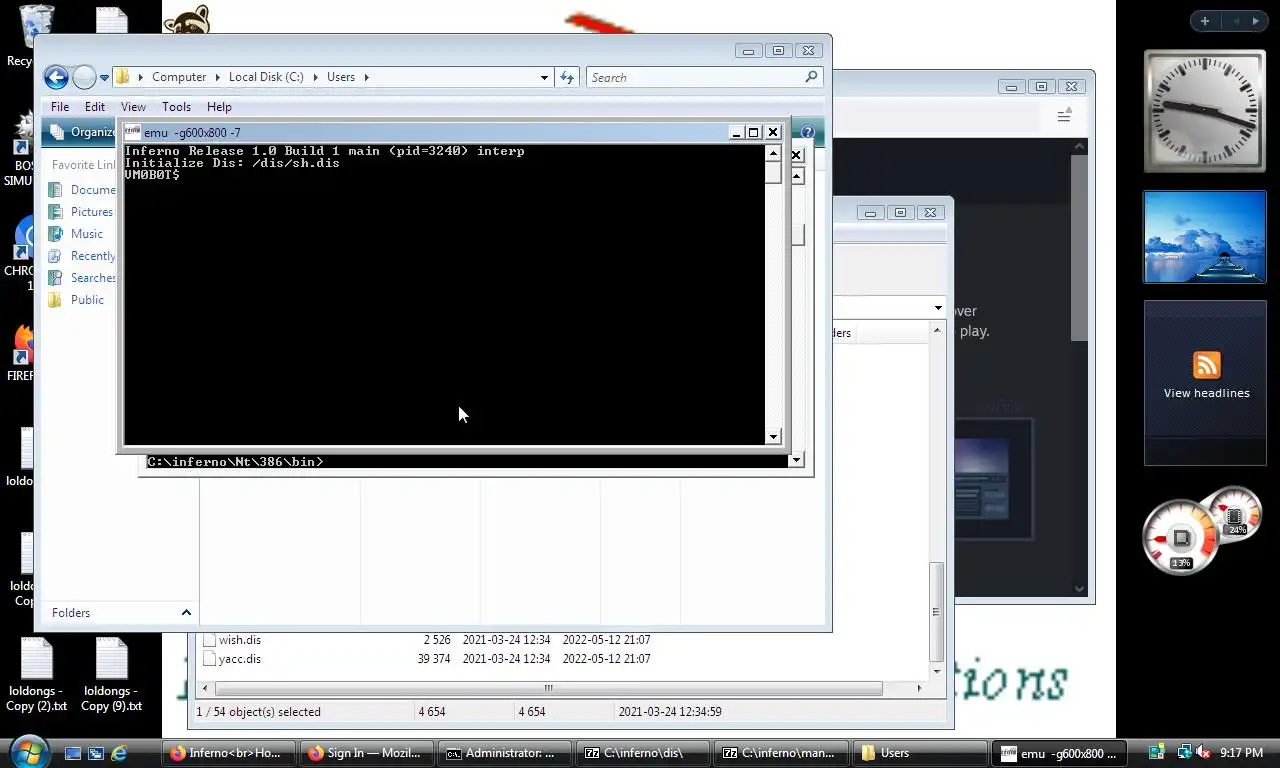Open the Tools menu
The width and height of the screenshot is (1280, 768).
coord(176,107)
